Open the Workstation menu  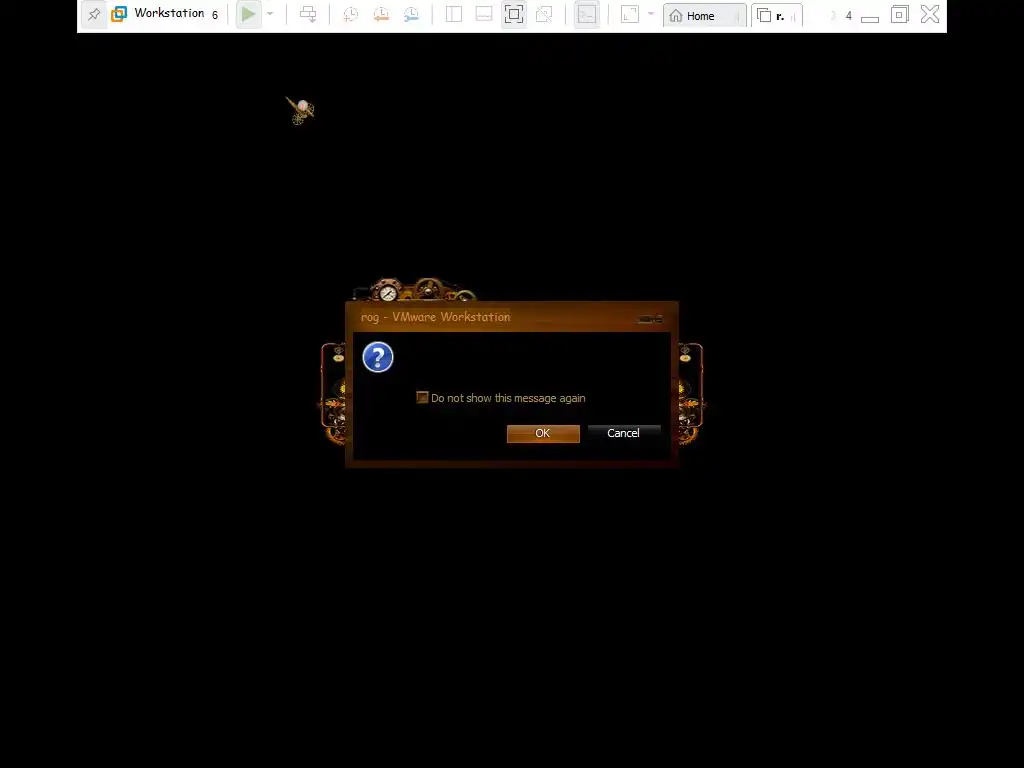click(169, 14)
